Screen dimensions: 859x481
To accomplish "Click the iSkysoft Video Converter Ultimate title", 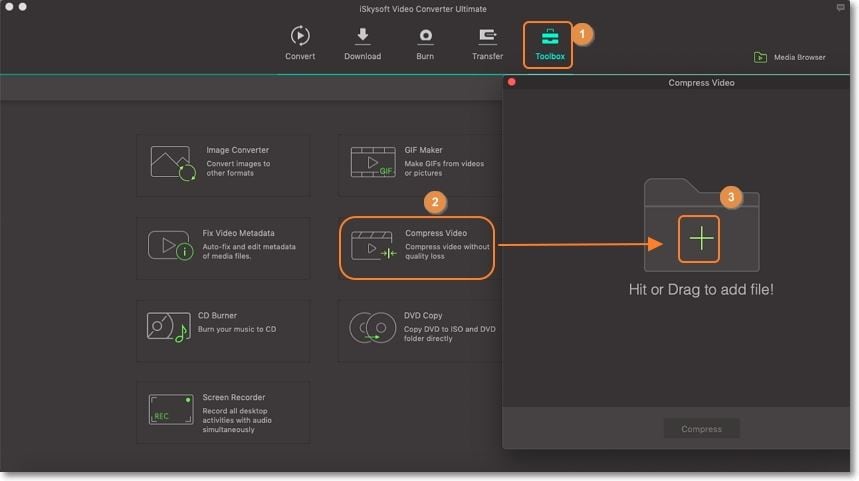I will (422, 9).
